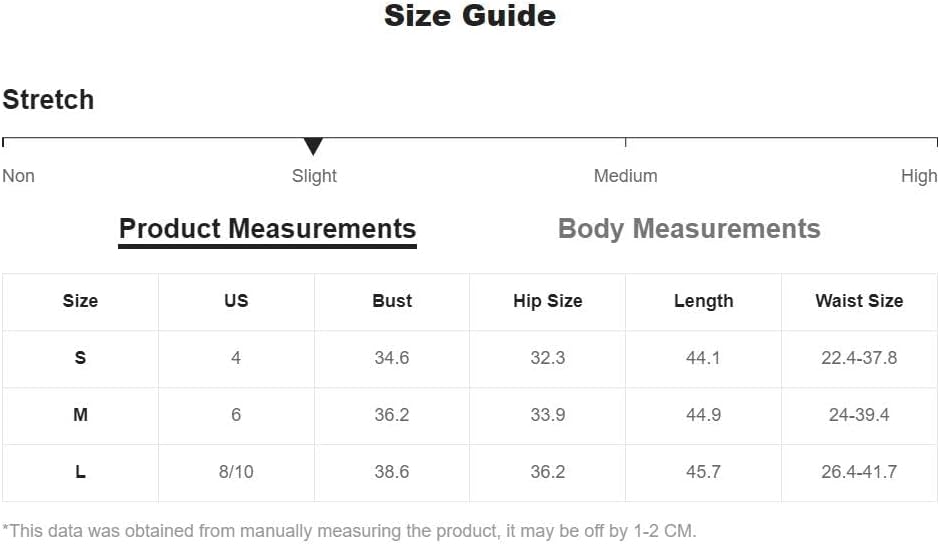Click the High stretch label
The width and height of the screenshot is (940, 546).
pos(919,176)
